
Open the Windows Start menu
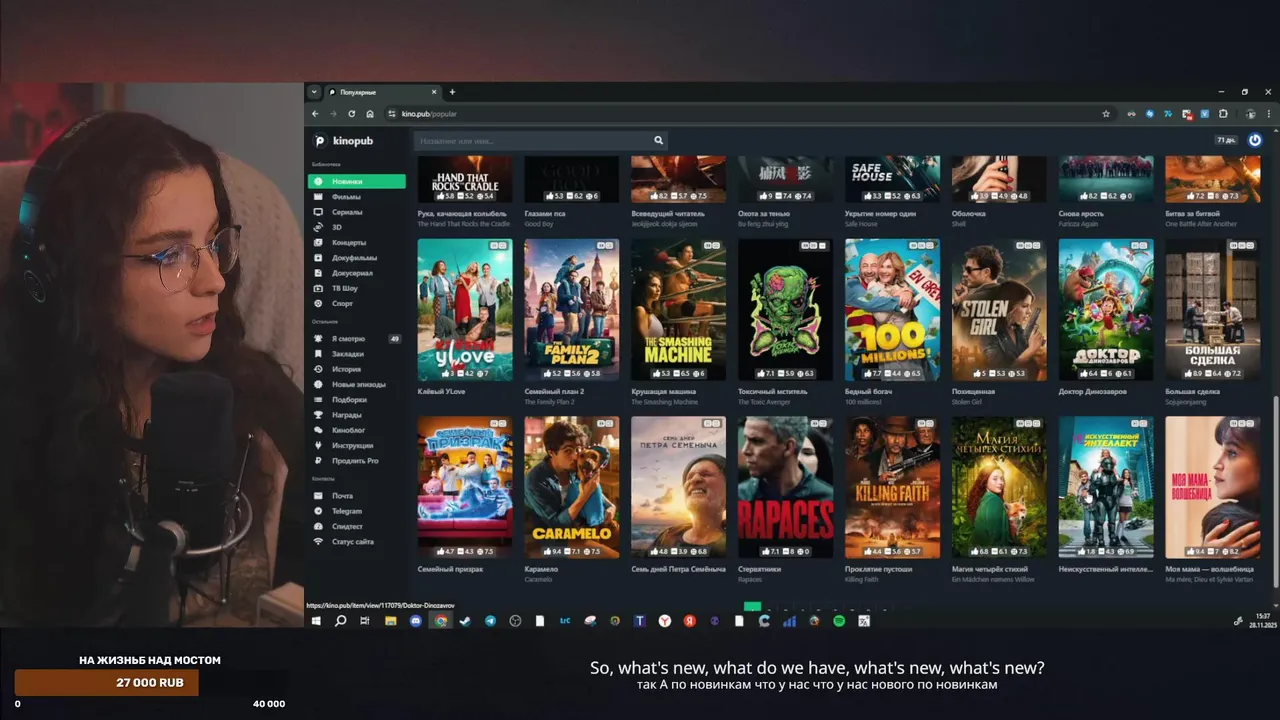tap(316, 621)
